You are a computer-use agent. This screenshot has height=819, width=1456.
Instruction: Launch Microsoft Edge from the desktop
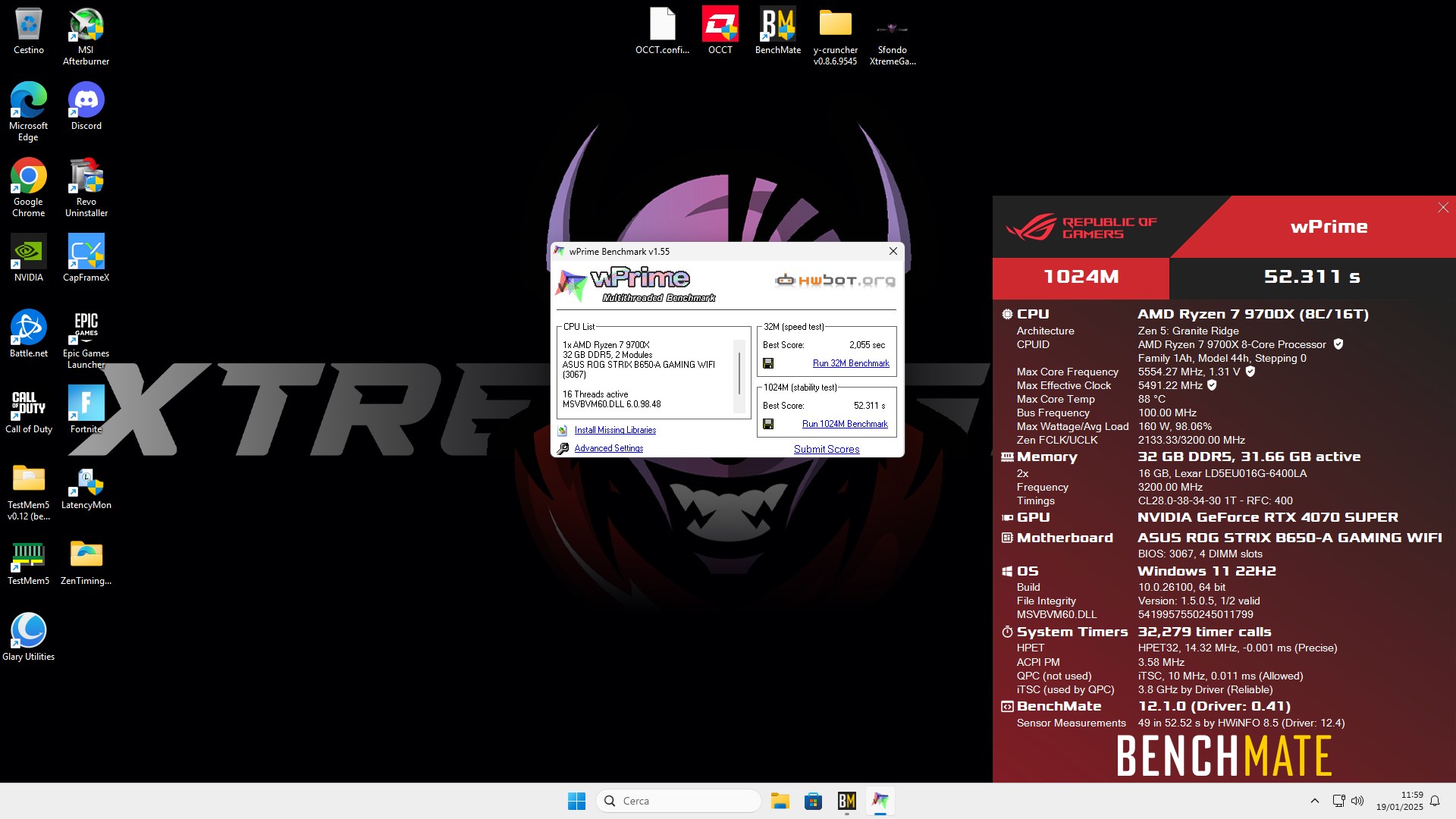pyautogui.click(x=28, y=112)
